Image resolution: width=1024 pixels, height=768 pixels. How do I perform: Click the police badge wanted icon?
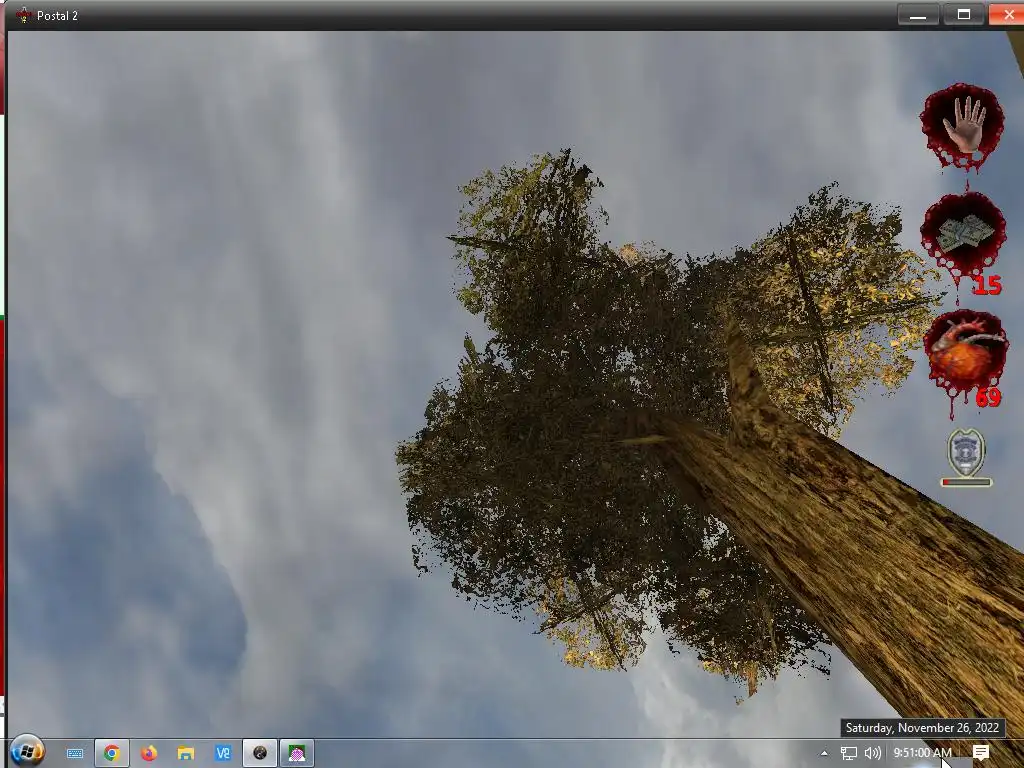point(966,451)
